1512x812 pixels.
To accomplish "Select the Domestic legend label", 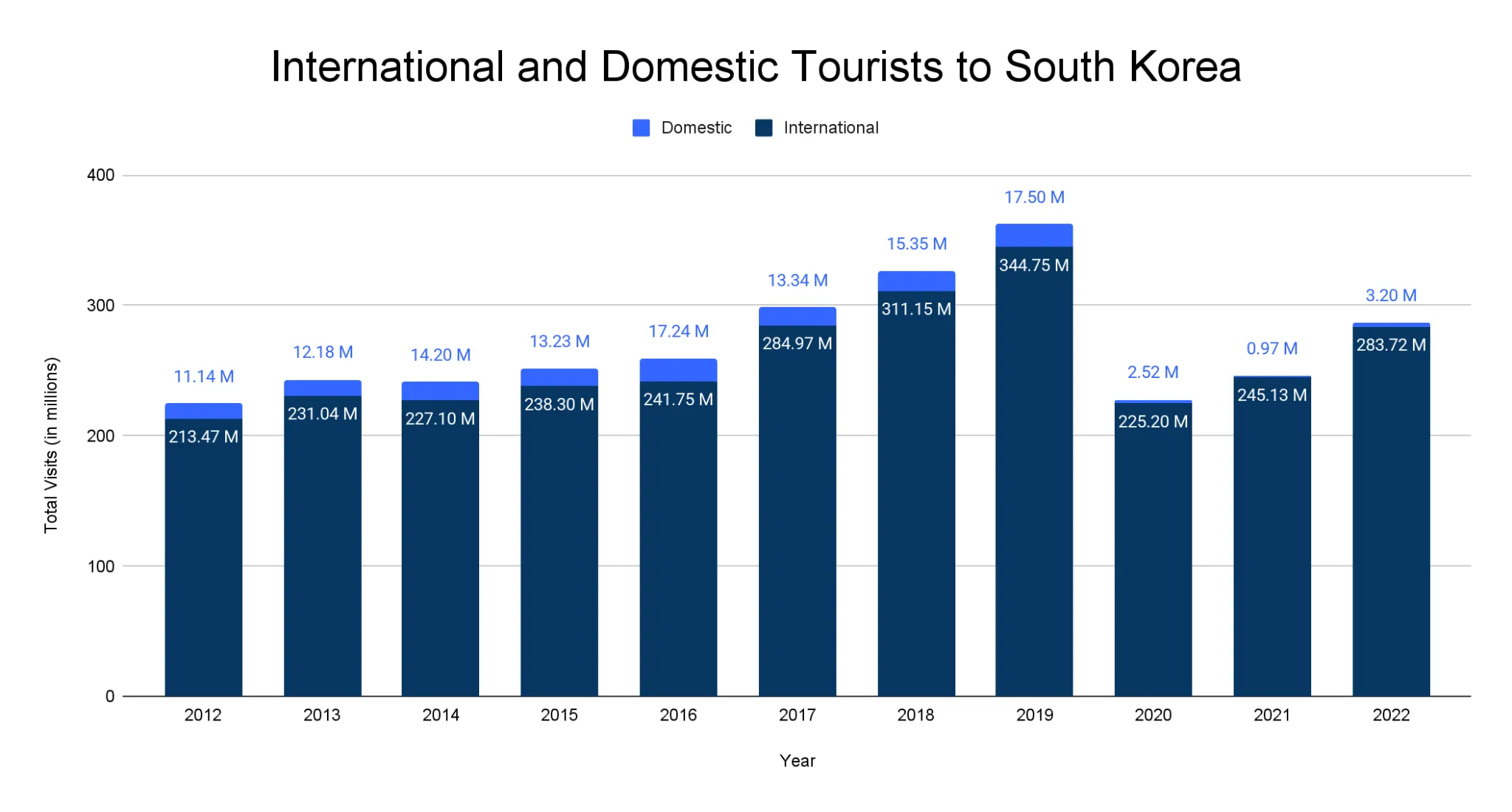I will pos(696,128).
